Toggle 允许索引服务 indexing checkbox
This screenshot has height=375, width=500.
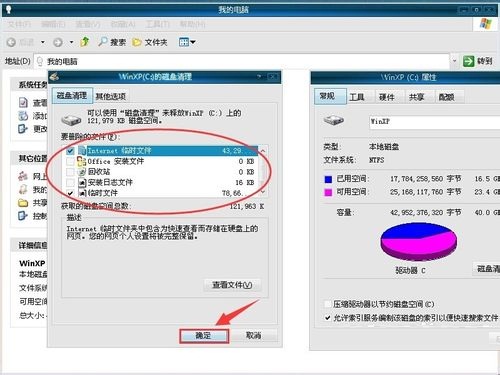click(x=328, y=318)
